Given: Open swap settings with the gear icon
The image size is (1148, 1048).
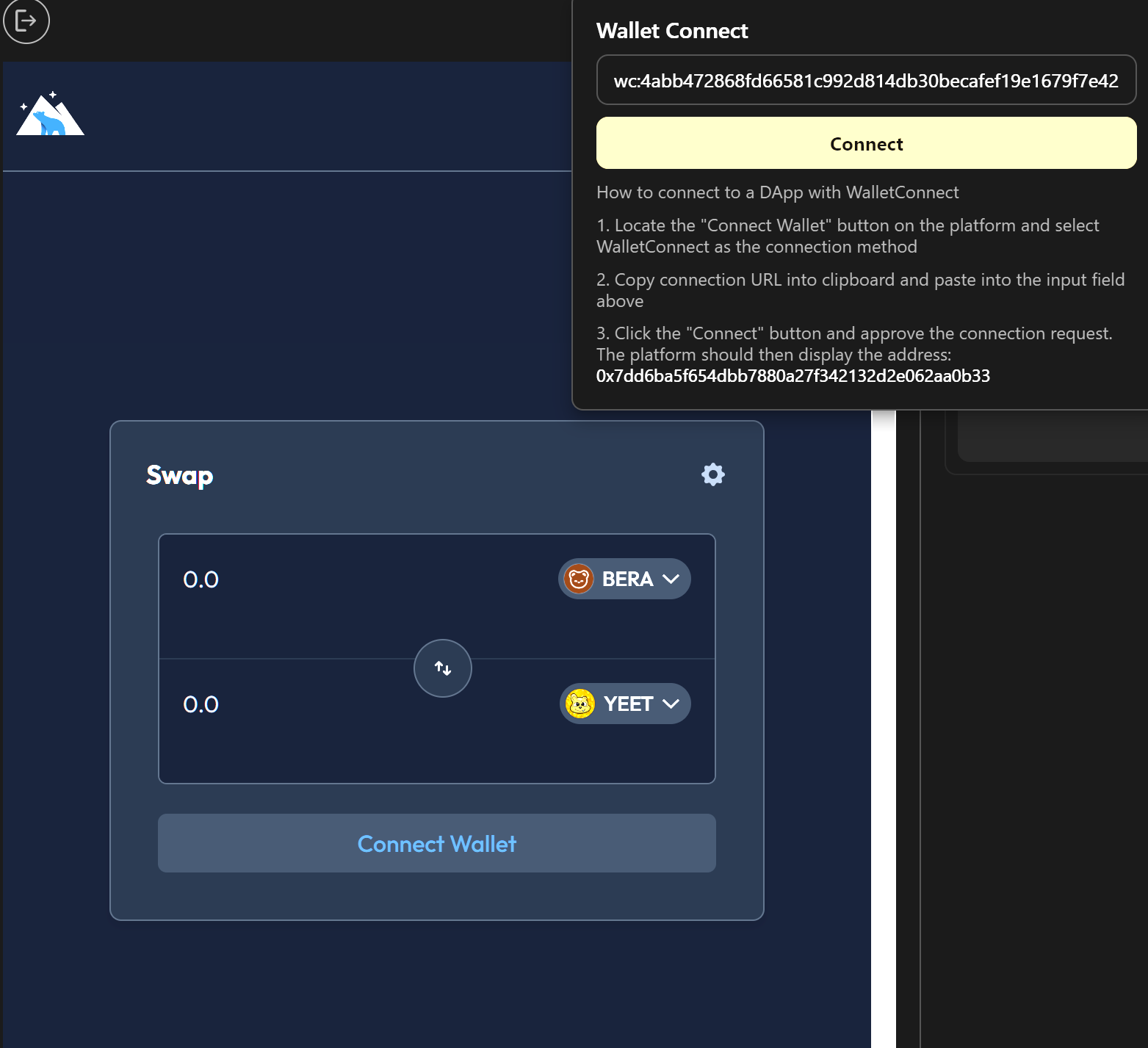Looking at the screenshot, I should 712,474.
